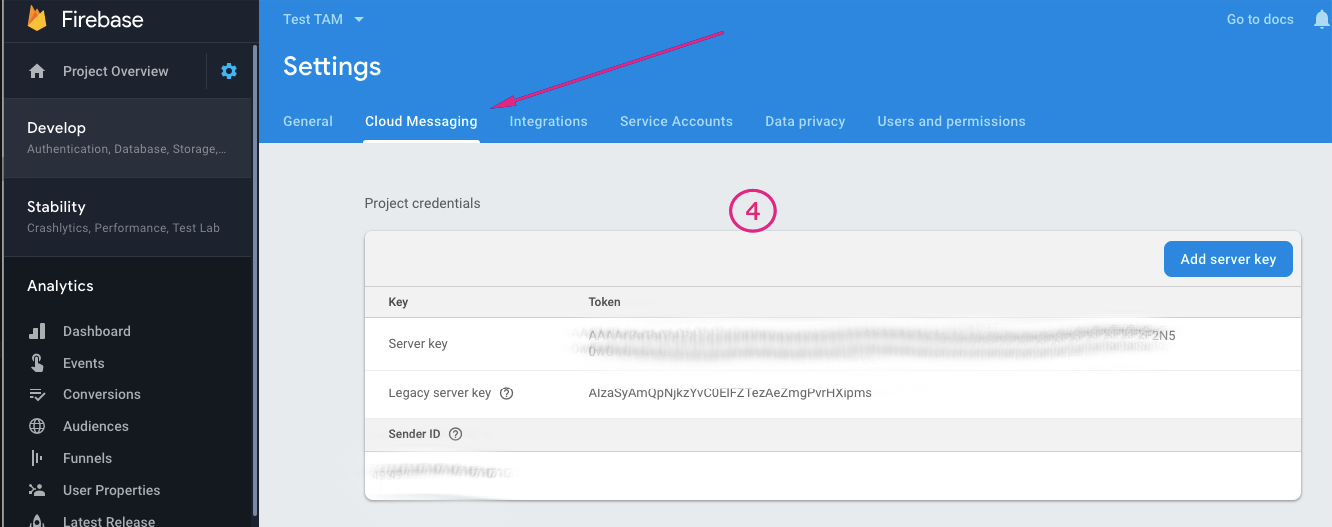Image resolution: width=1332 pixels, height=527 pixels.
Task: Click the Conversions checklist icon
Action: pos(37,394)
